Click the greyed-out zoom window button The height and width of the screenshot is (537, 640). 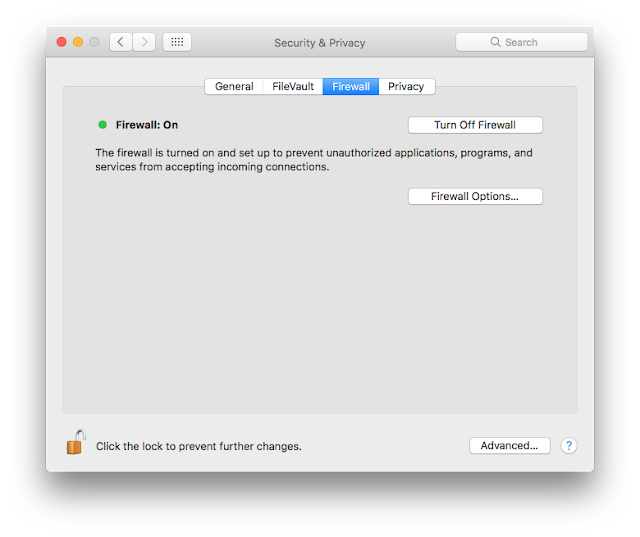[94, 42]
